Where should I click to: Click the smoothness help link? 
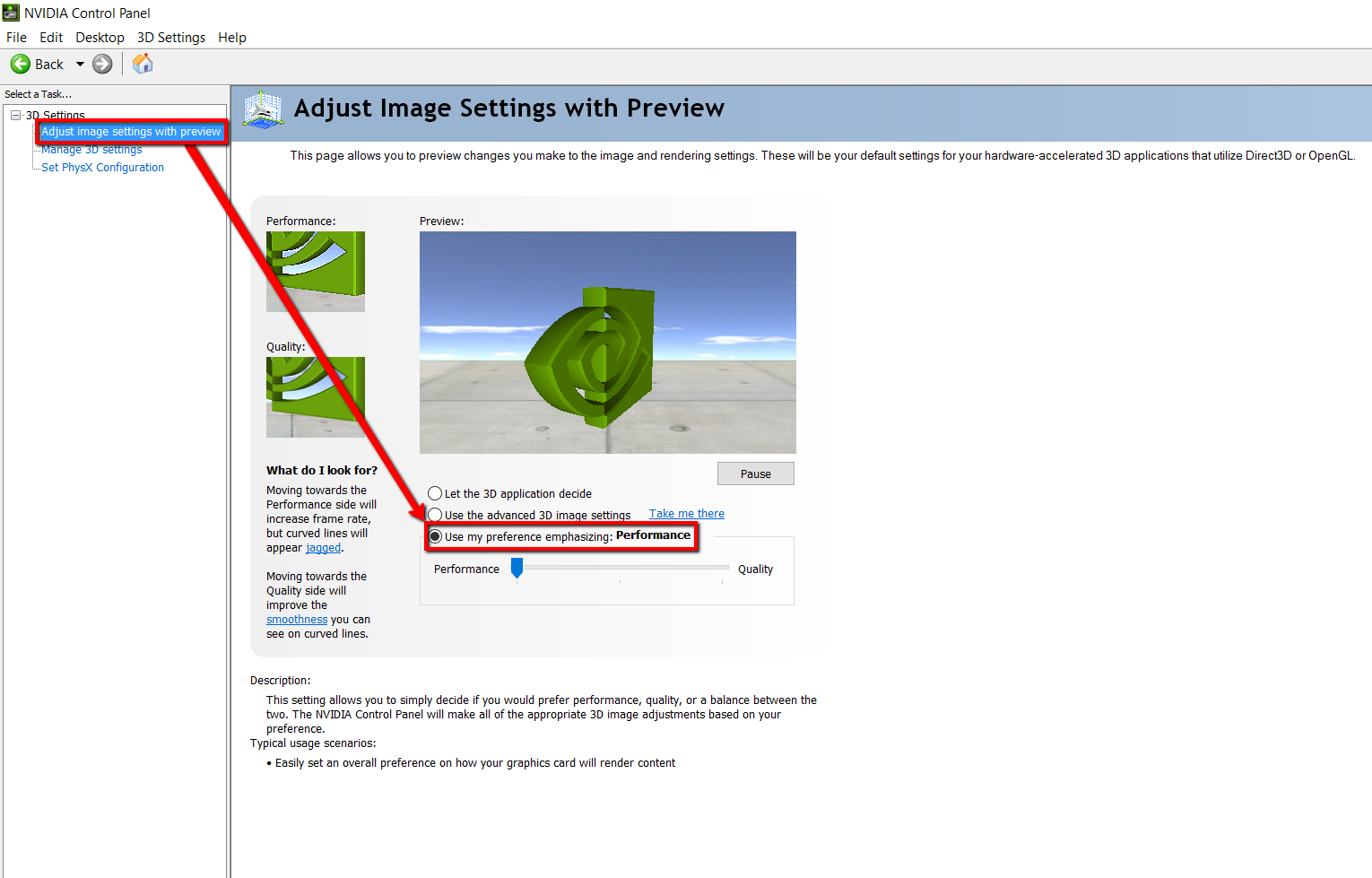click(x=297, y=620)
